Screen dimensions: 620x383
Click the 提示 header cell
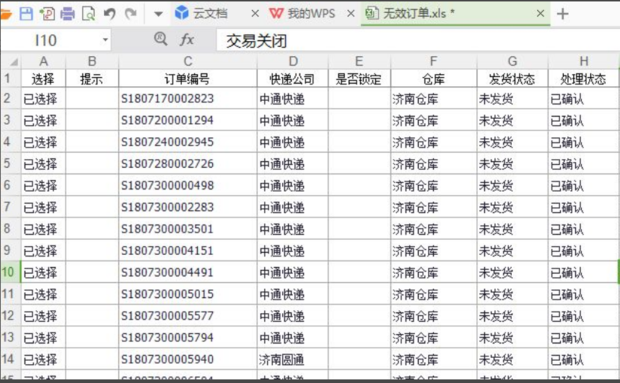pyautogui.click(x=92, y=79)
